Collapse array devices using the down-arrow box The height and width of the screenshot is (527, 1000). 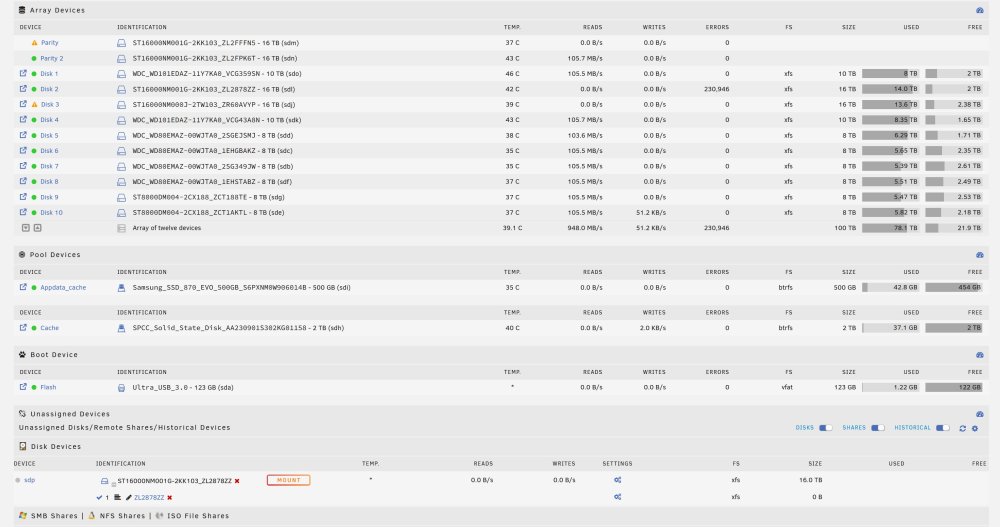click(x=26, y=228)
